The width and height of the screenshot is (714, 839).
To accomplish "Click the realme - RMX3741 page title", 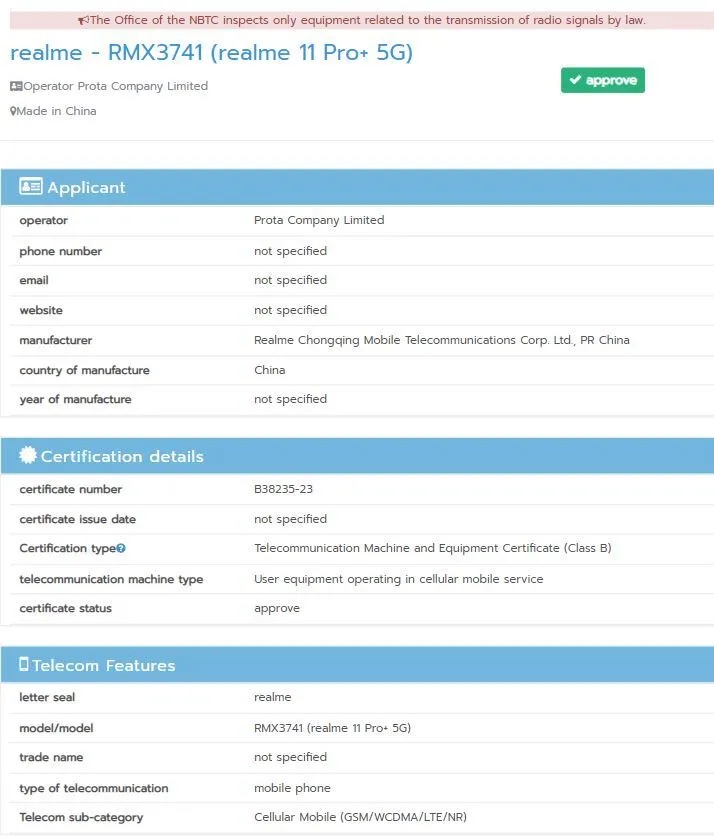I will coord(211,53).
